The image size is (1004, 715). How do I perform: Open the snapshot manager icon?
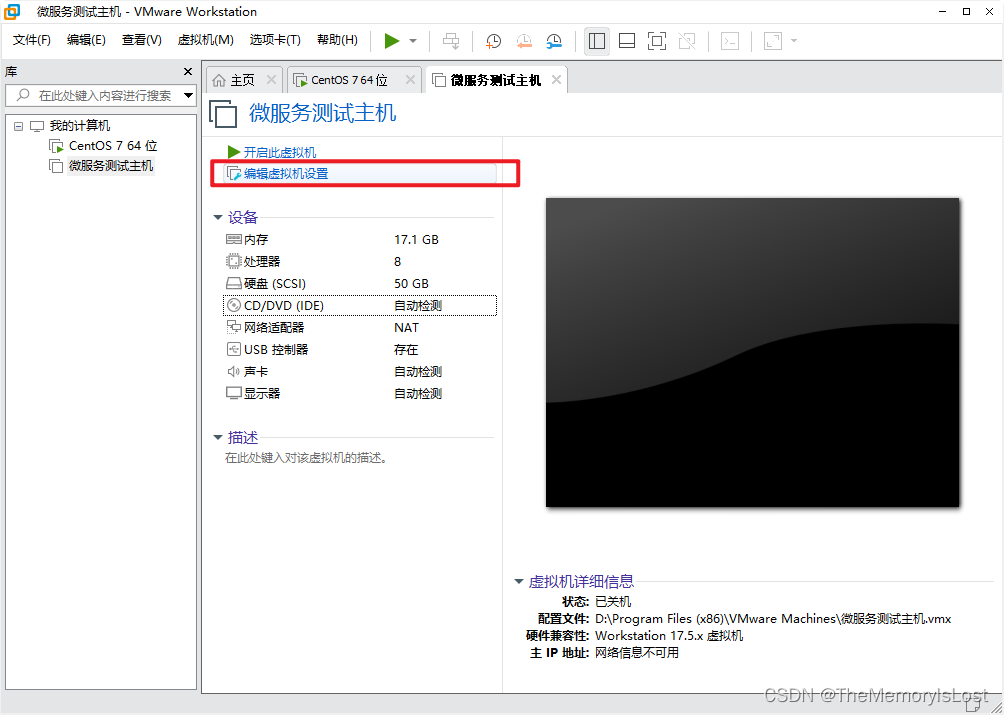click(554, 41)
